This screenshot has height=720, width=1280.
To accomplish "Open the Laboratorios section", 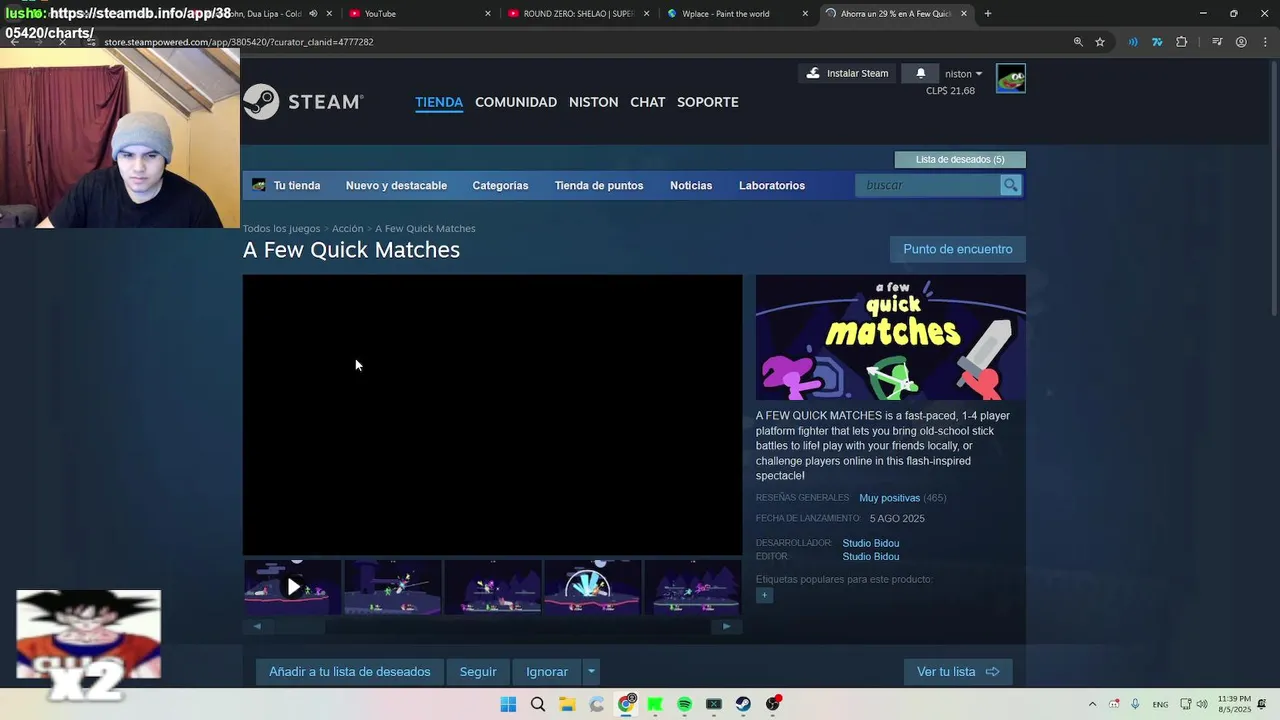I will tap(772, 185).
